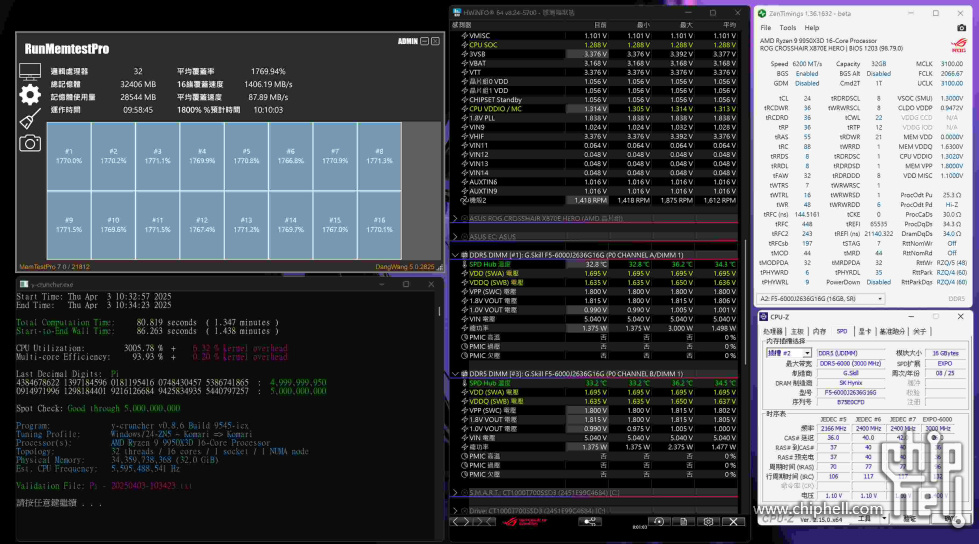Switch to CPU-Z 关于 tab
979x544 pixels.
(920, 332)
